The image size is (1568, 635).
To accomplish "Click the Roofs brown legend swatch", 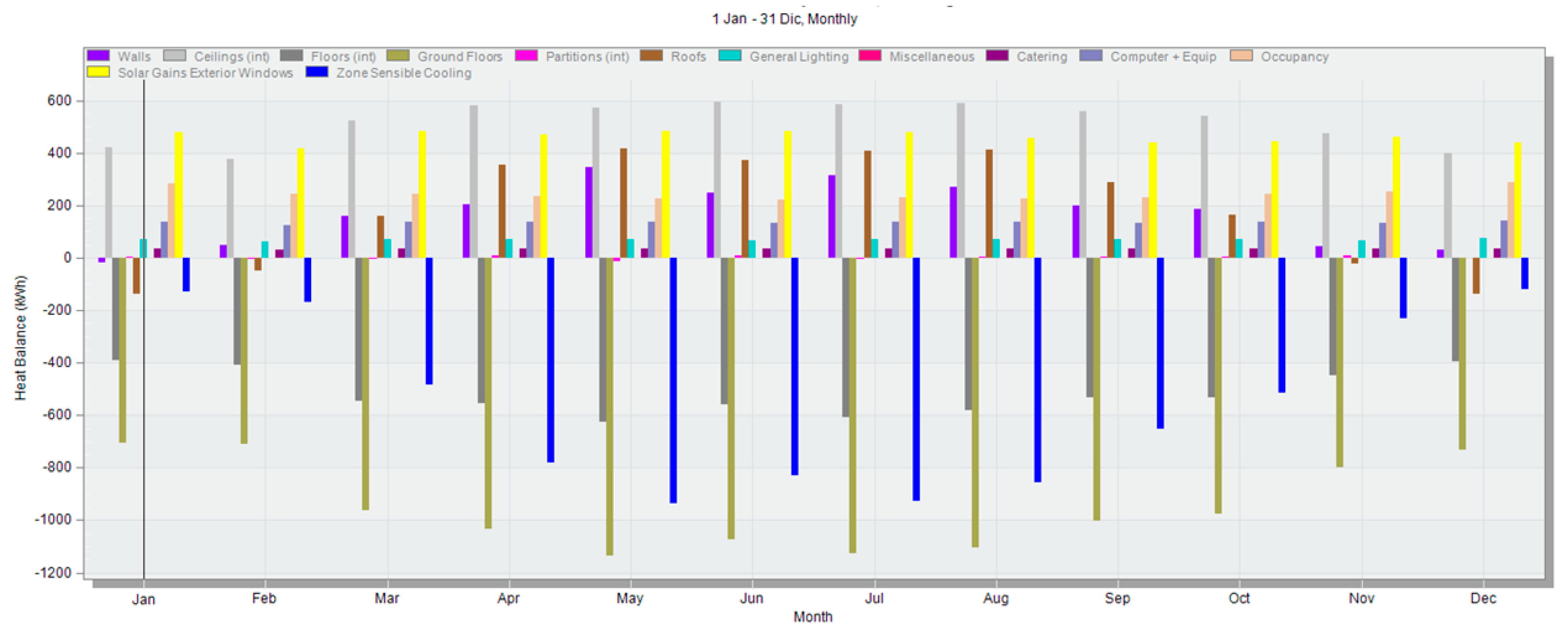I will tap(651, 56).
